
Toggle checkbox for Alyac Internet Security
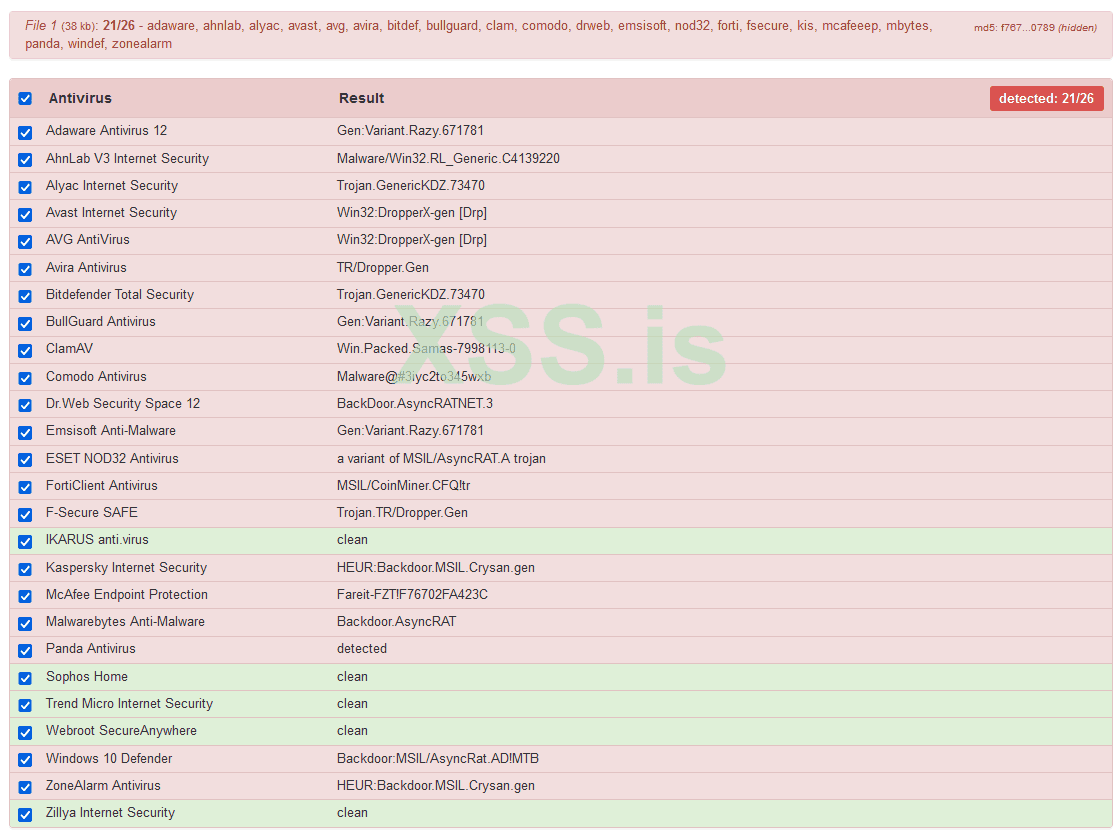(25, 187)
